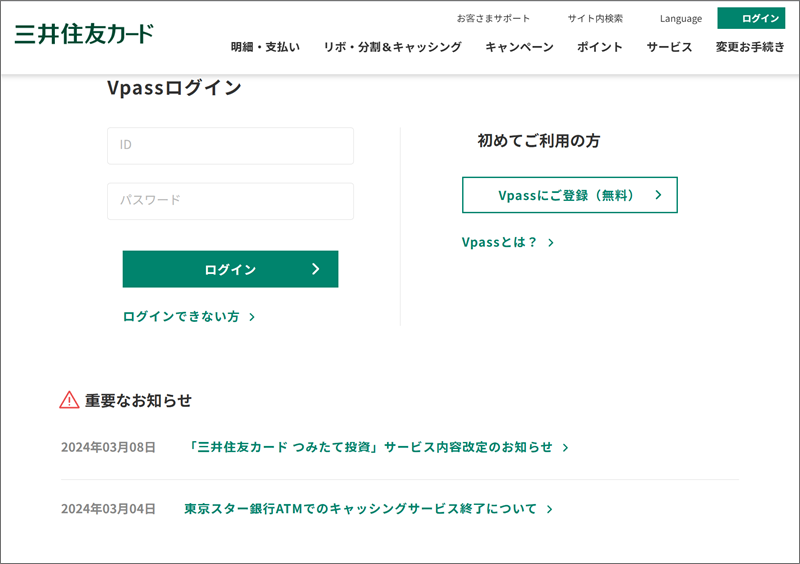Click the red warning triangle icon
Viewport: 800px width, 564px height.
point(69,400)
